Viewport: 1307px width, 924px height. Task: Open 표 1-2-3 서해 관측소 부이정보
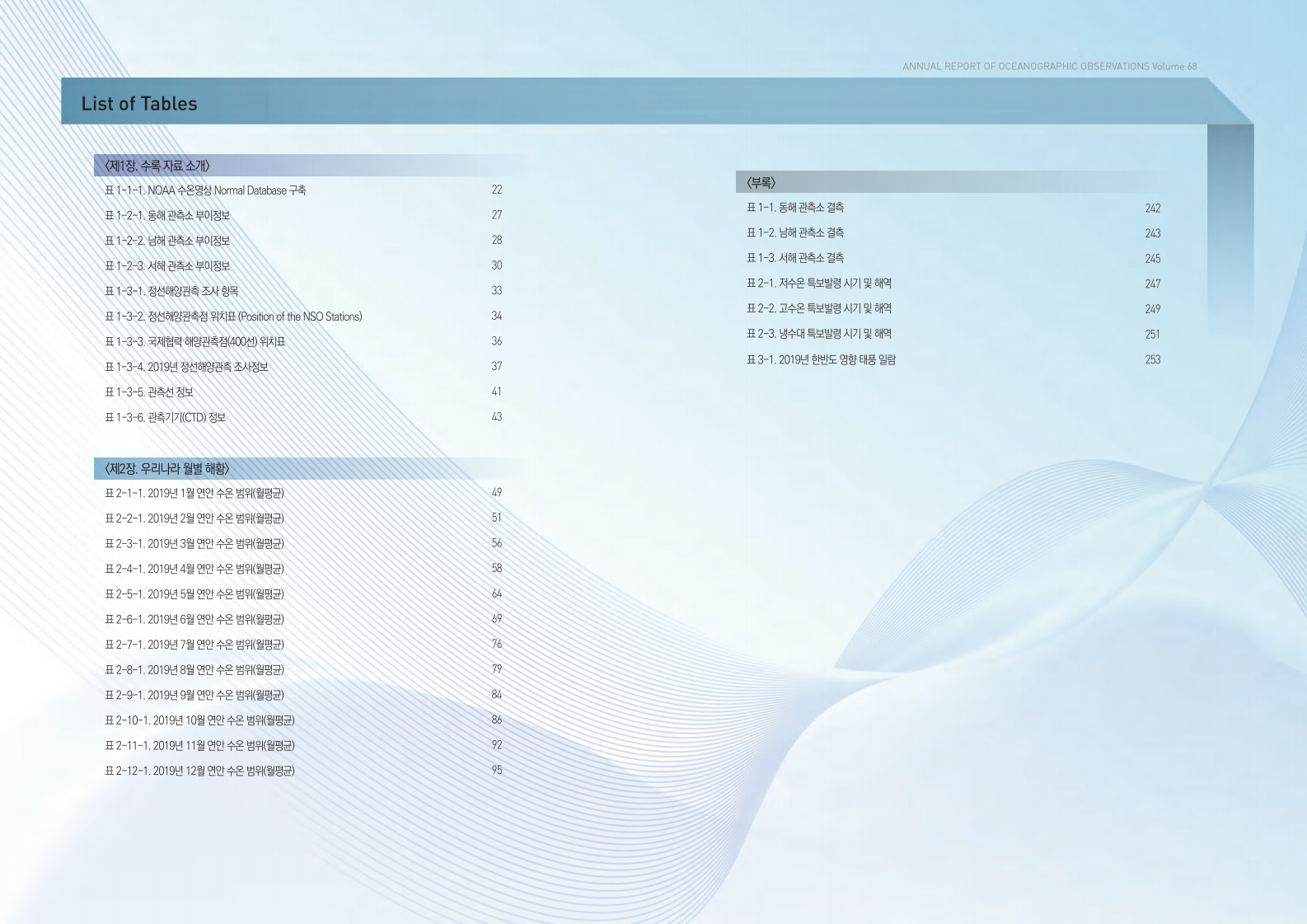coord(167,266)
